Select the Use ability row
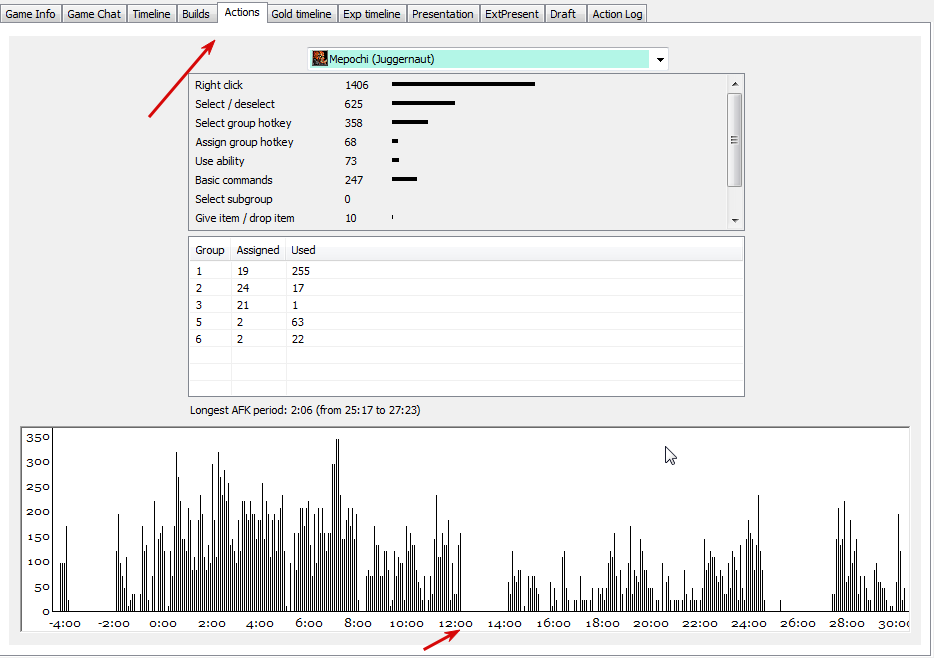934x658 pixels. tap(457, 161)
